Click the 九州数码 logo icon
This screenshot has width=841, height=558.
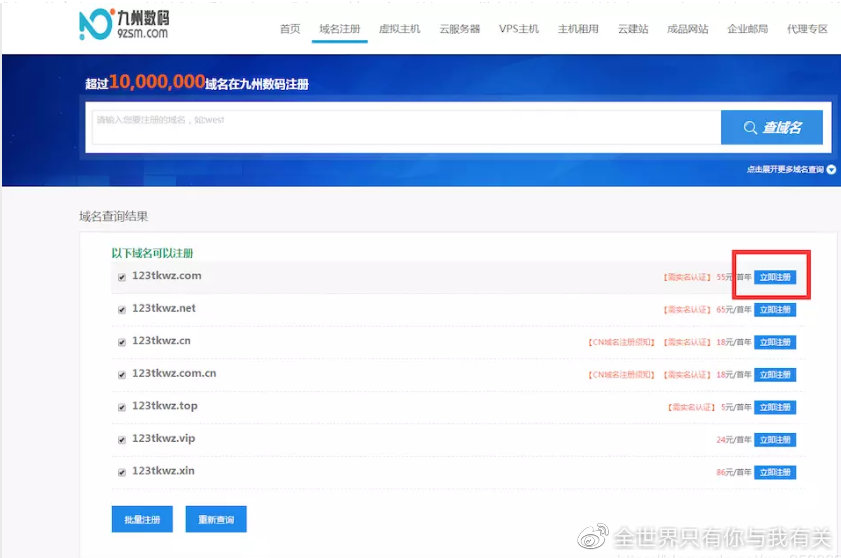(97, 24)
